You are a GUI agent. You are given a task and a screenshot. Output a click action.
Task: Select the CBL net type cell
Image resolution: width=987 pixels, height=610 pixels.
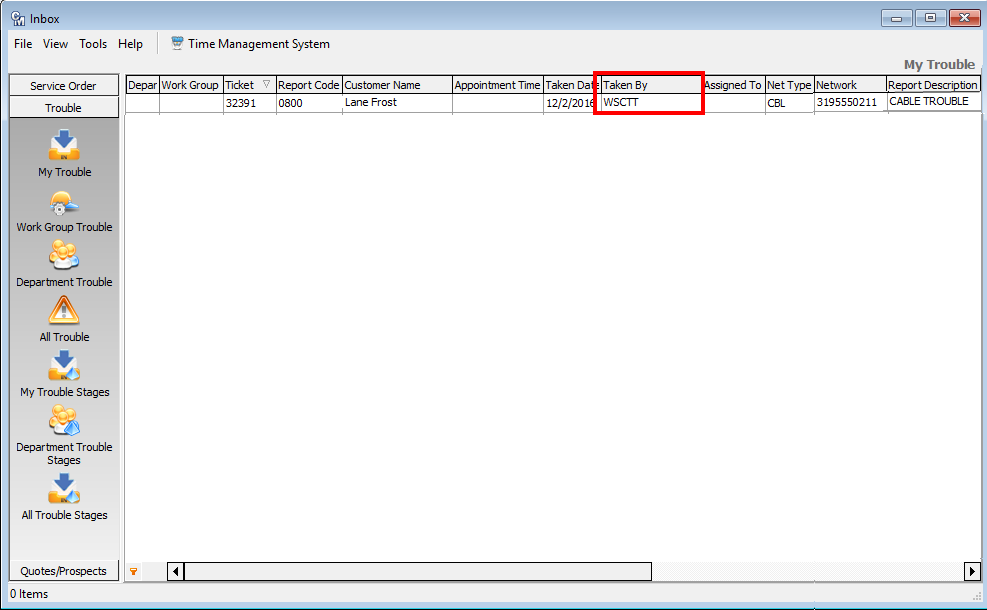tap(789, 103)
